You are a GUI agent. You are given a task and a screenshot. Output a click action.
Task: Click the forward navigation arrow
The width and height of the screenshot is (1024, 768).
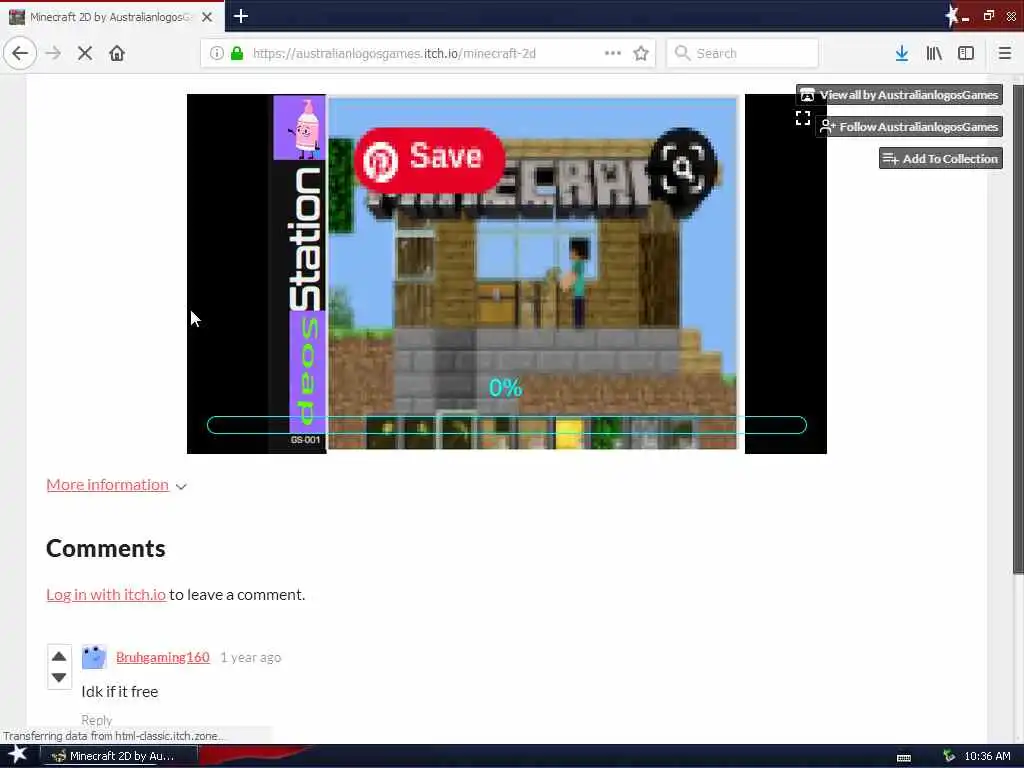pos(53,53)
